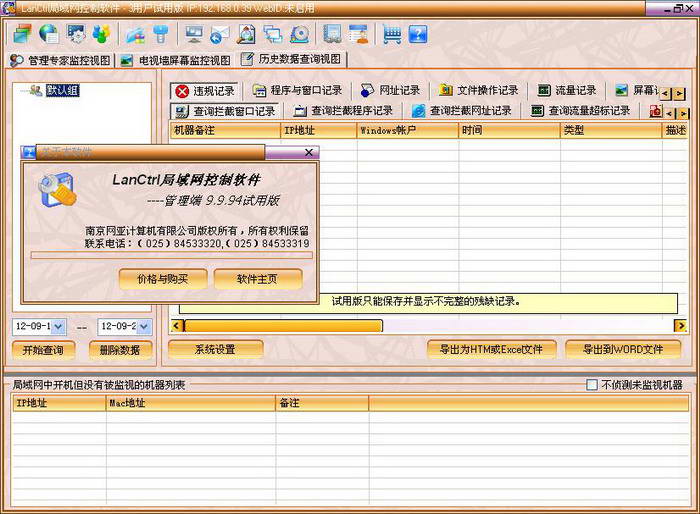Click the colorful user group toolbar icon
This screenshot has height=514, width=700.
point(101,33)
